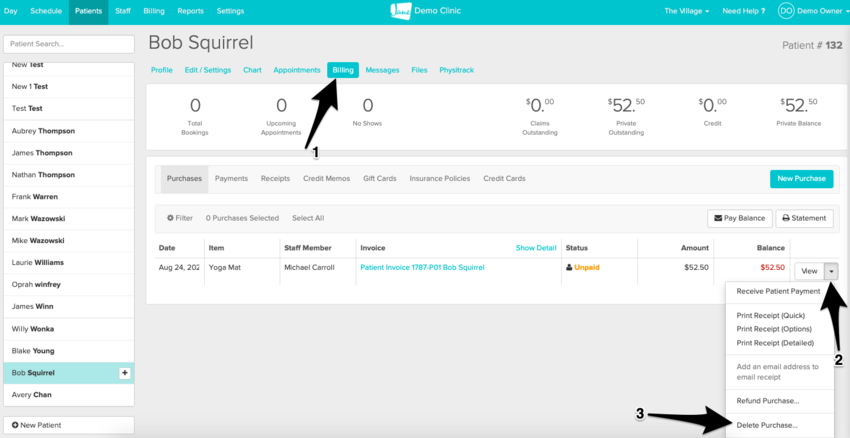
Task: Click the Pay Balance button
Action: [x=738, y=218]
